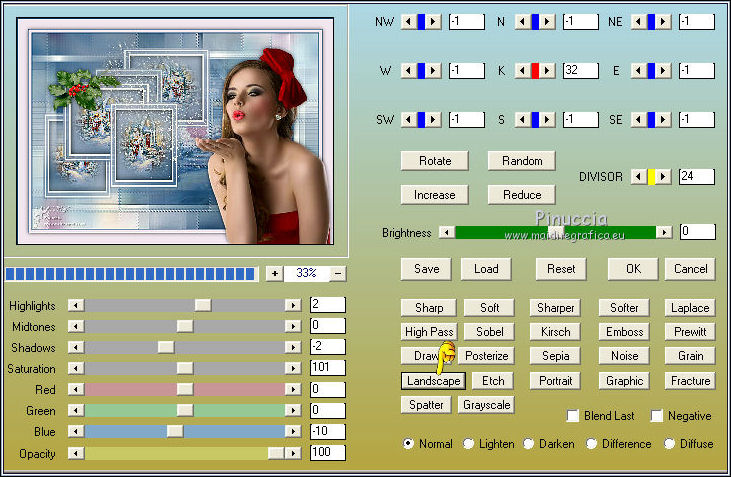Click the Blue value field showing -10

coord(328,431)
